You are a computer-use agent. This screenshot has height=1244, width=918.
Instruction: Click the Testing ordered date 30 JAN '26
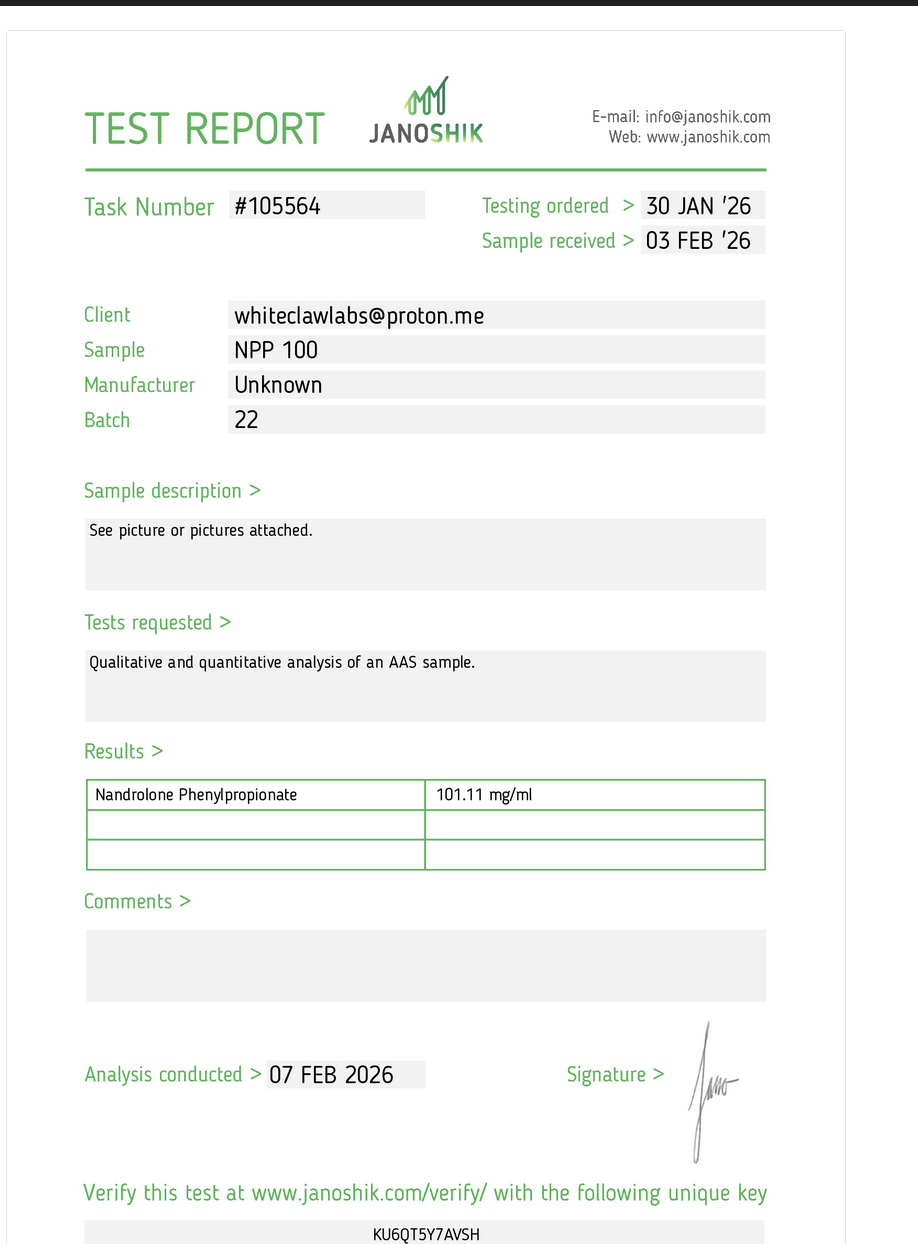(x=702, y=206)
